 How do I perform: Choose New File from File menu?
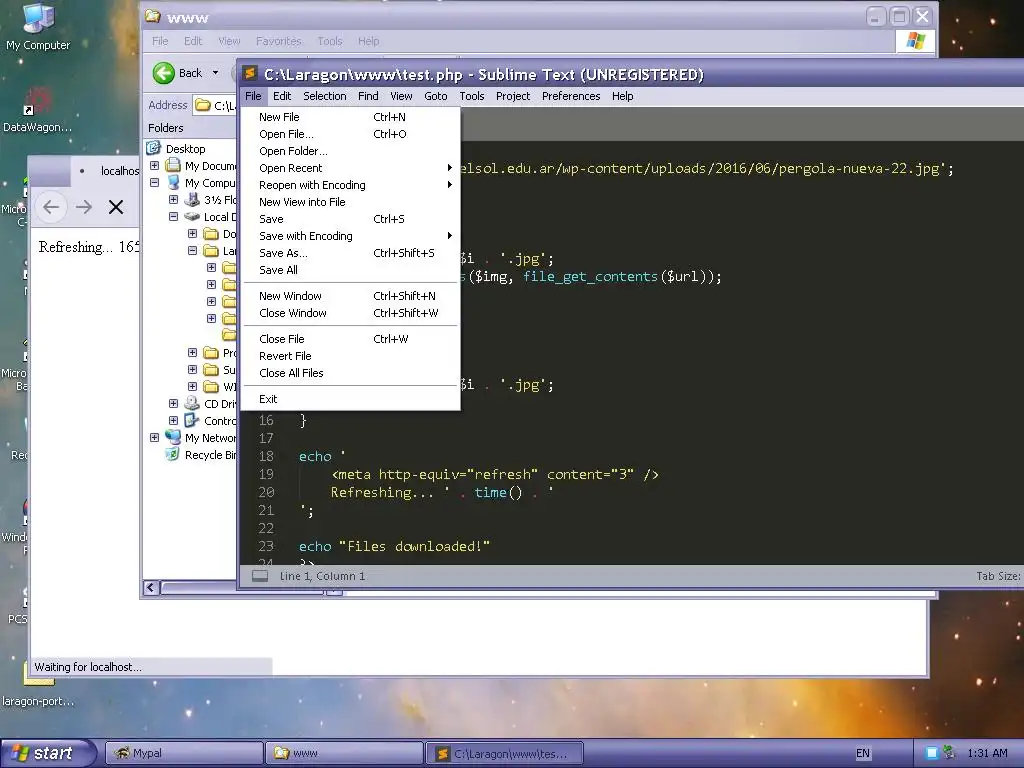pyautogui.click(x=350, y=117)
